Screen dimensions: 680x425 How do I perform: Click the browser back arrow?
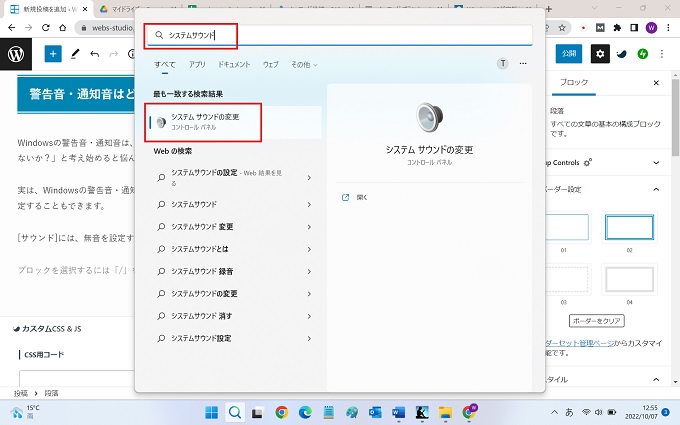12,28
